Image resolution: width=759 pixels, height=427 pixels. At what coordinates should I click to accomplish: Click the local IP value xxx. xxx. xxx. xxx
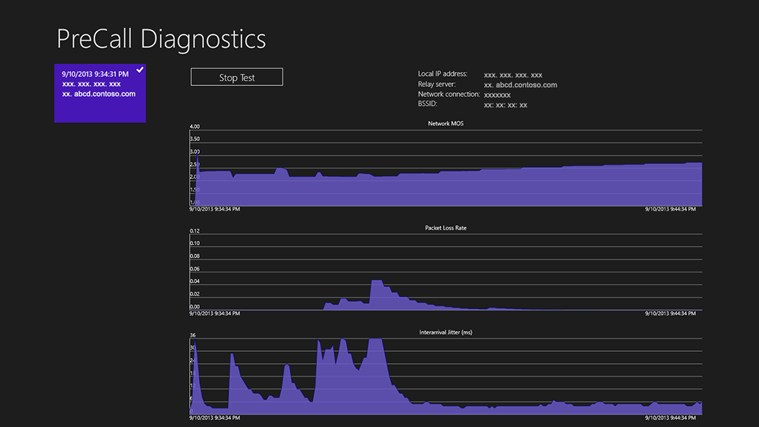coord(513,75)
